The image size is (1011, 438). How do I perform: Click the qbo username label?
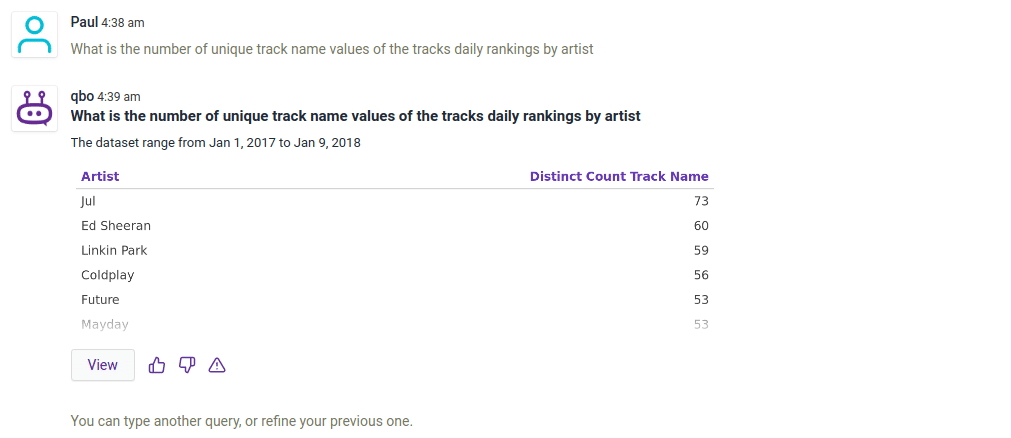(x=82, y=96)
